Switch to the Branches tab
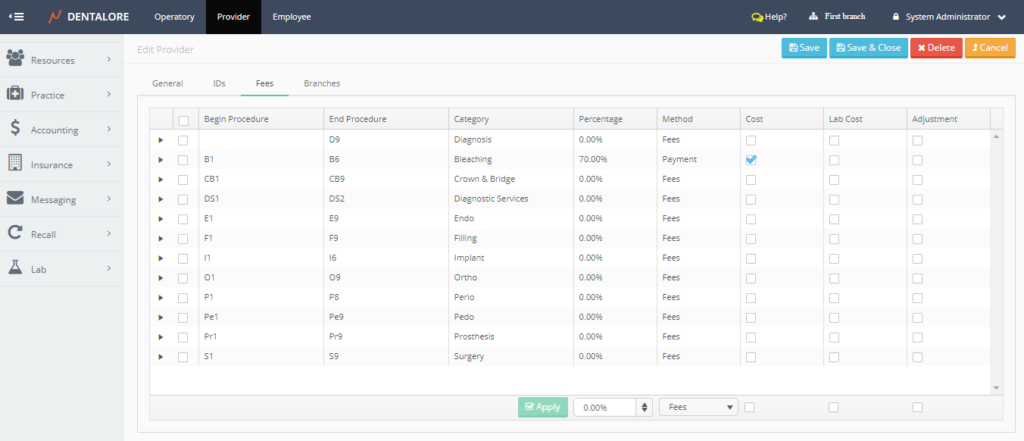The width and height of the screenshot is (1024, 441). tap(322, 84)
